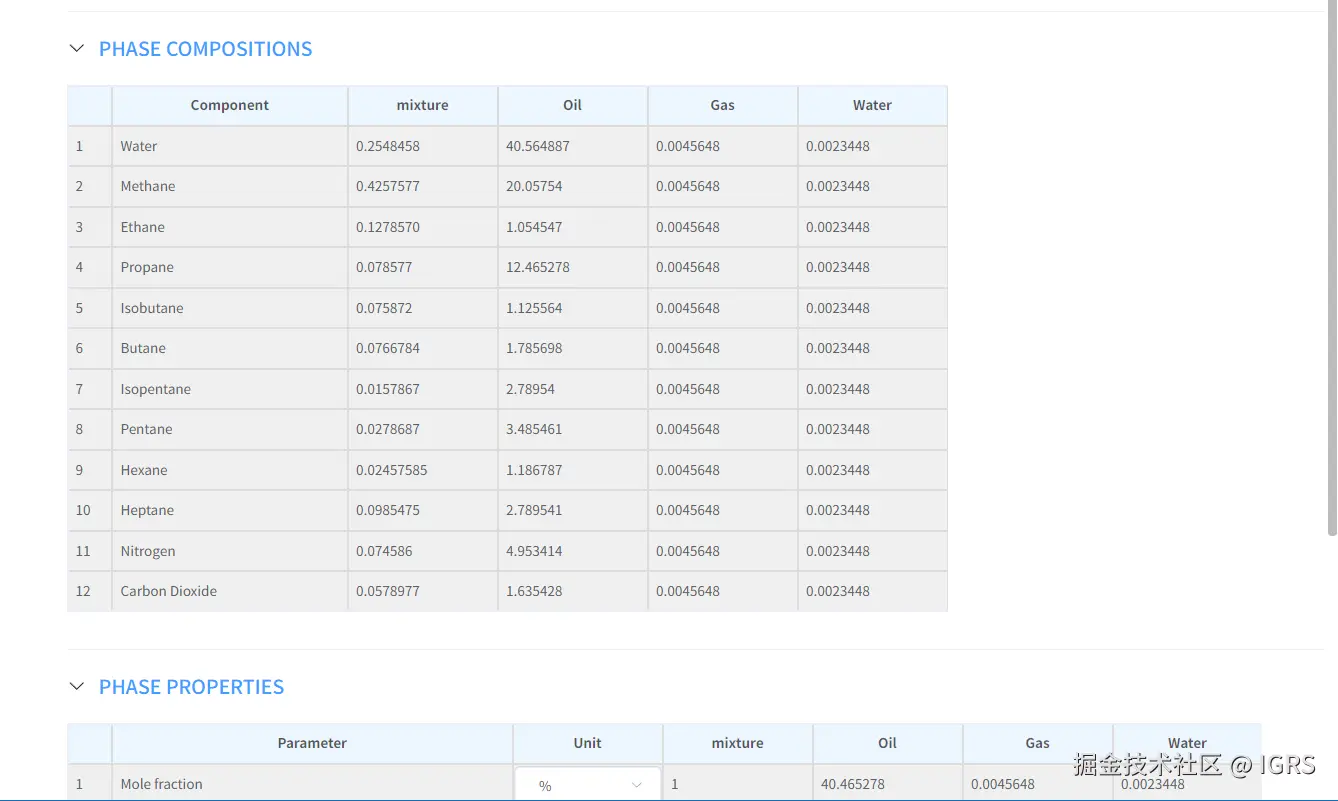This screenshot has width=1338, height=801.
Task: Click the PHASE PROPERTIES heading
Action: 191,687
